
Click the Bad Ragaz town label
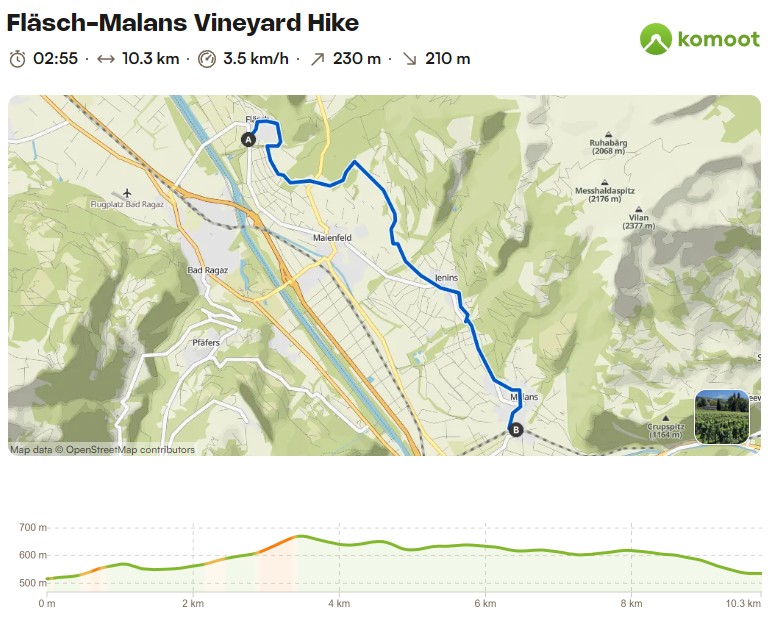point(207,270)
